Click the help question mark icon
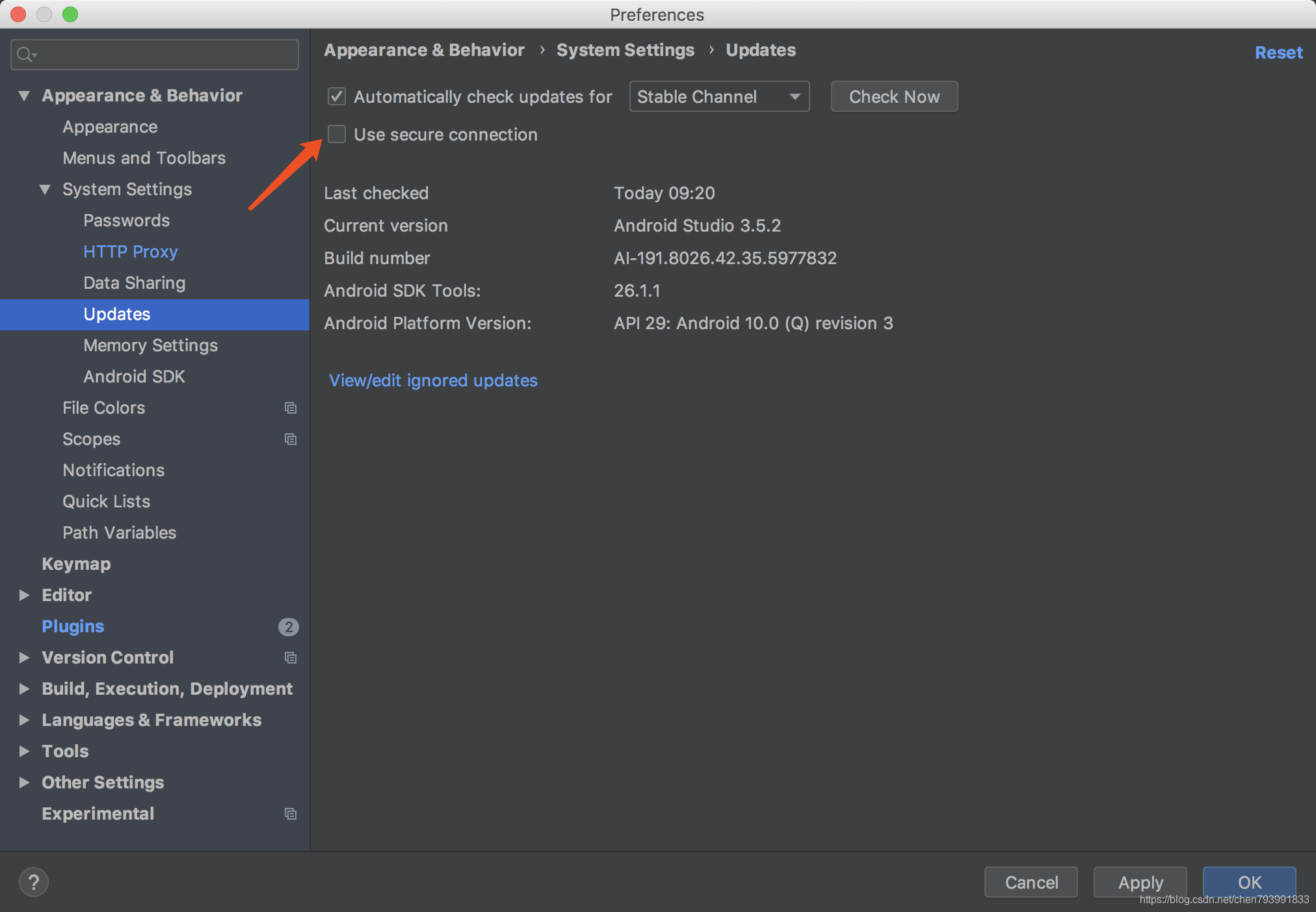The height and width of the screenshot is (912, 1316). 34,882
